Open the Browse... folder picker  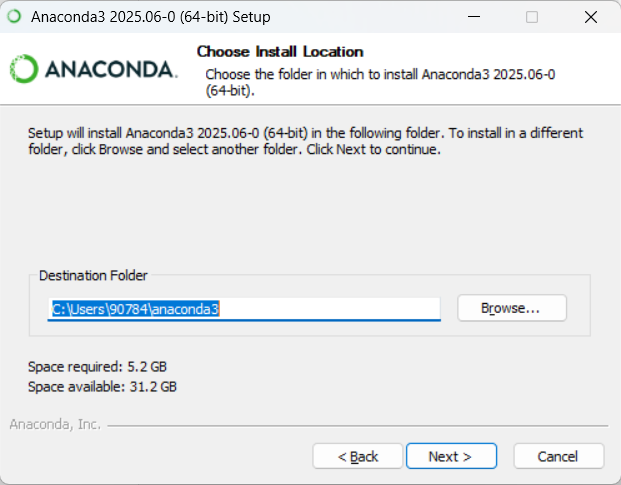coord(511,308)
